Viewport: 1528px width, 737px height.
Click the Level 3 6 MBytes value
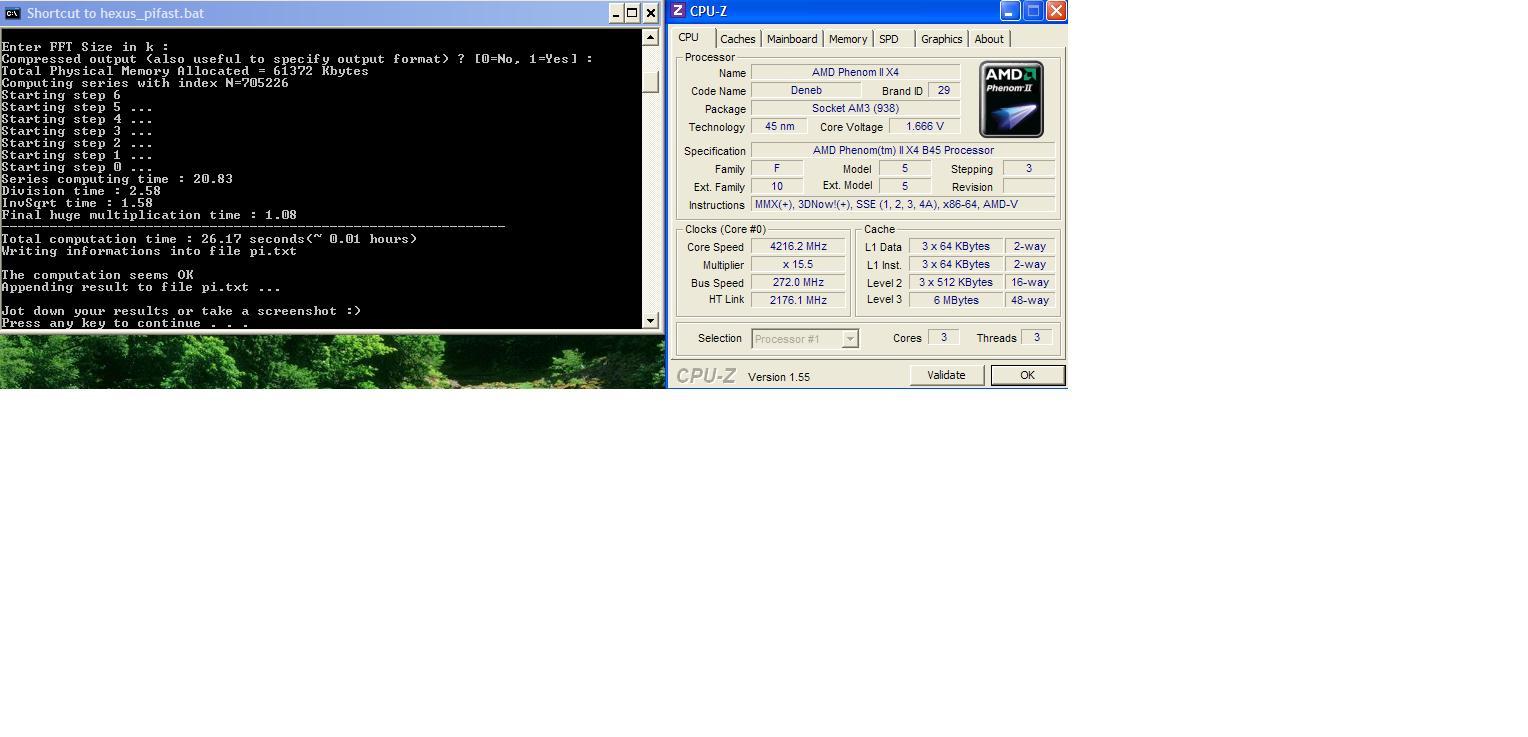(x=956, y=300)
